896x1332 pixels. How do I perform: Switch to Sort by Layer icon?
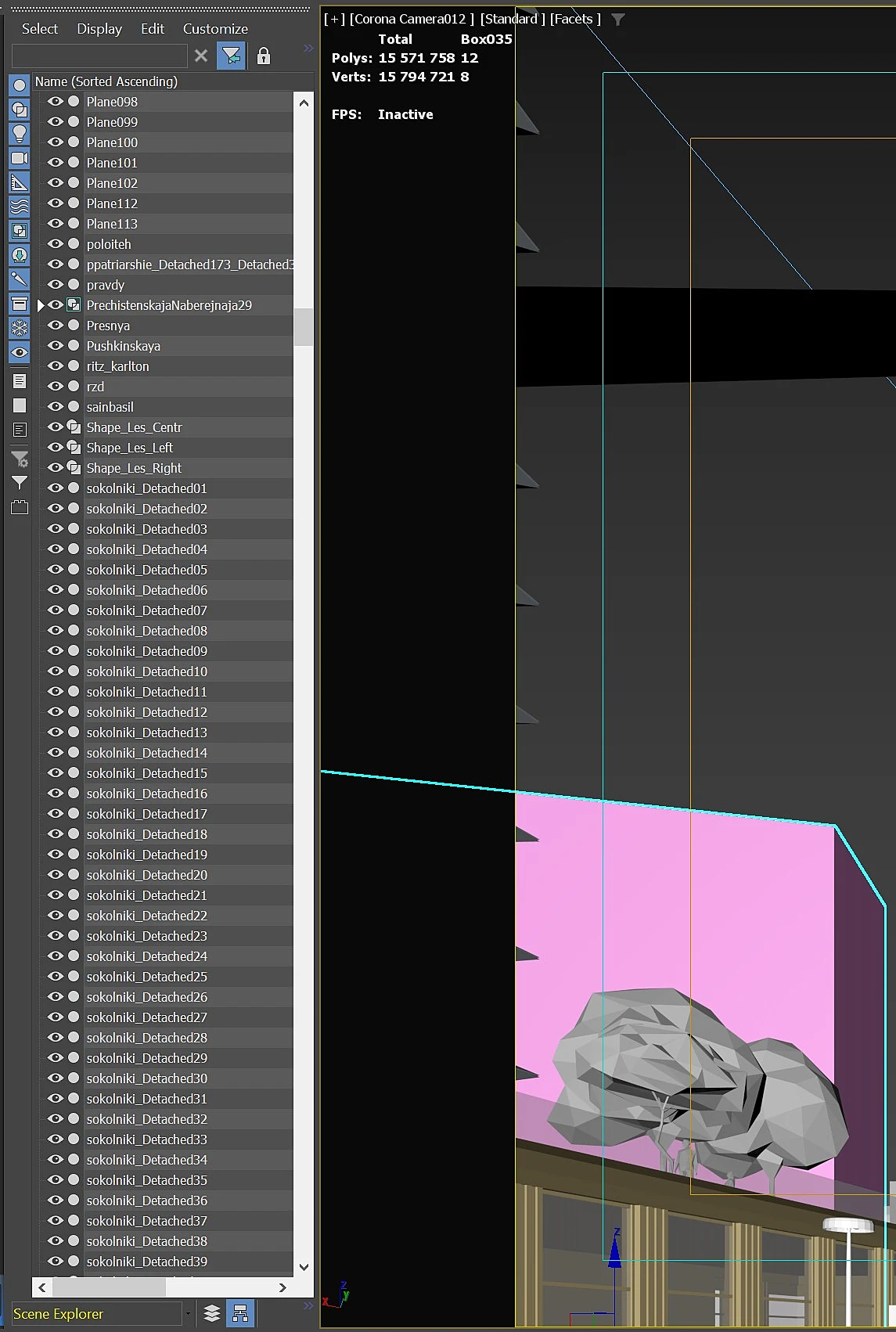211,1313
